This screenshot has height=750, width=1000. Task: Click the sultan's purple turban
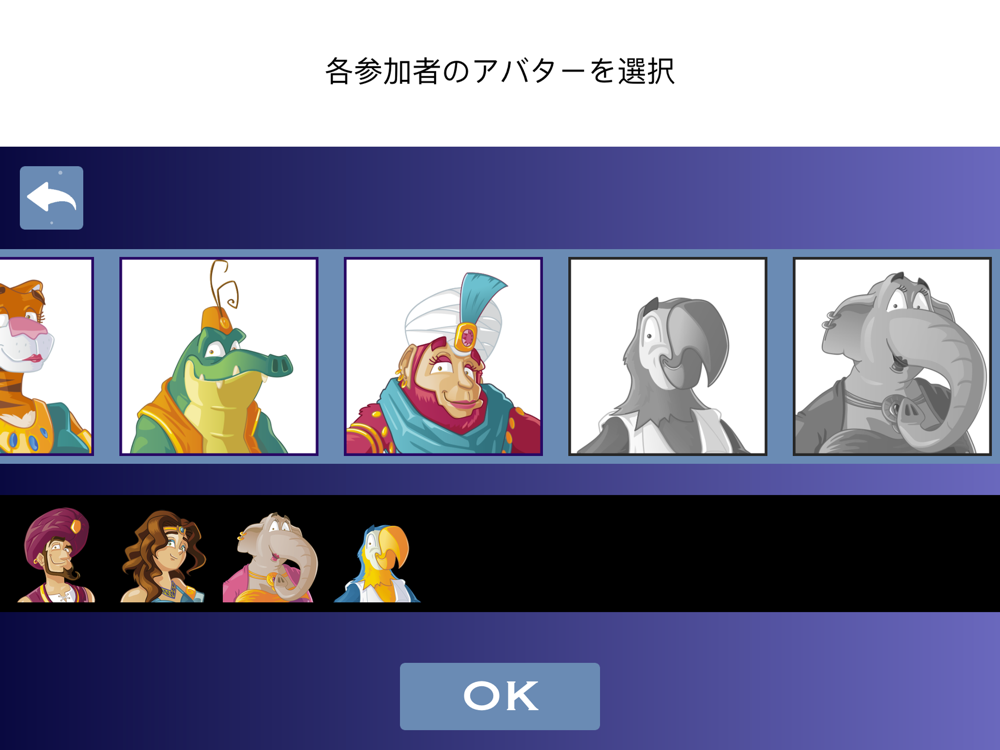click(56, 532)
